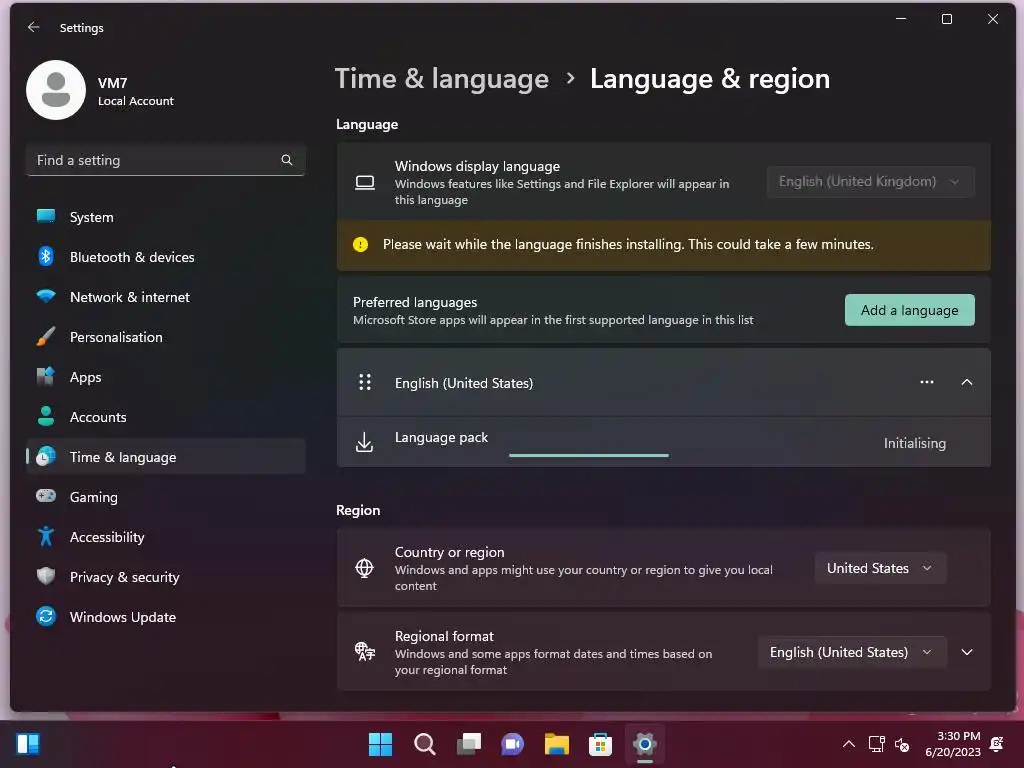1024x768 pixels.
Task: Click the Apps icon in sidebar
Action: tap(46, 376)
